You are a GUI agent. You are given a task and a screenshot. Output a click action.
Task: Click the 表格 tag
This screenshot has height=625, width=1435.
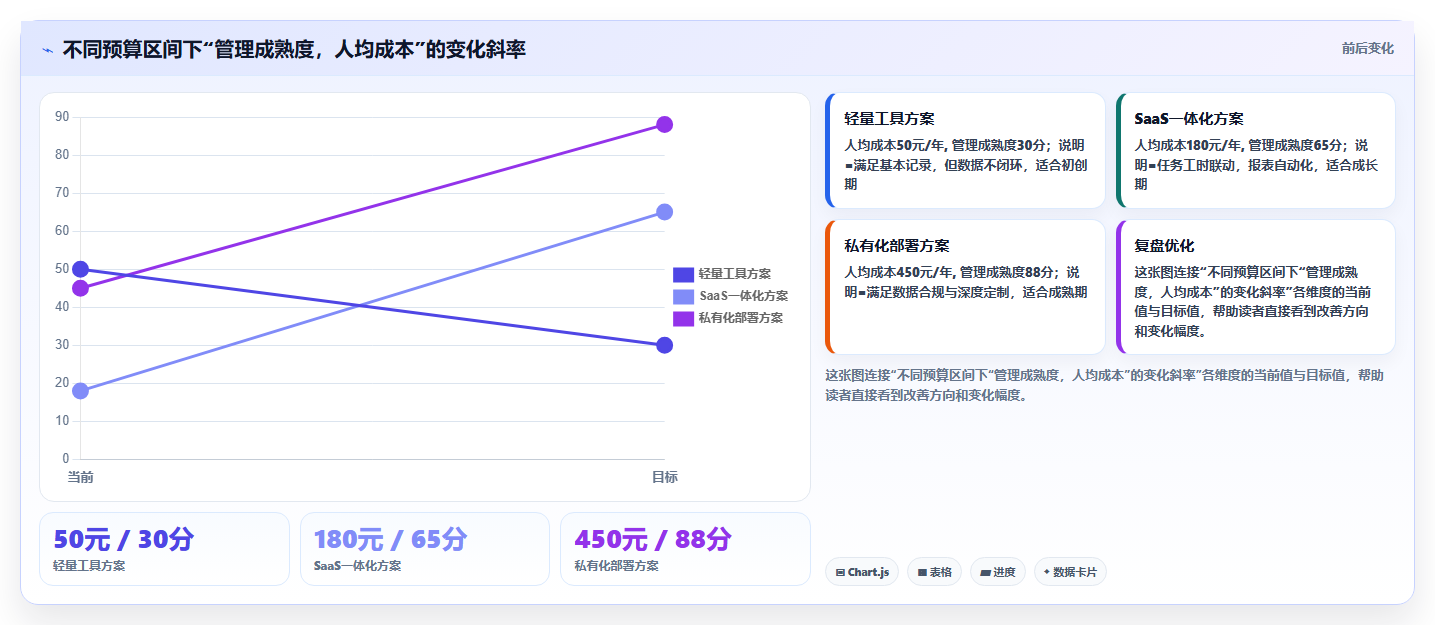[x=934, y=572]
